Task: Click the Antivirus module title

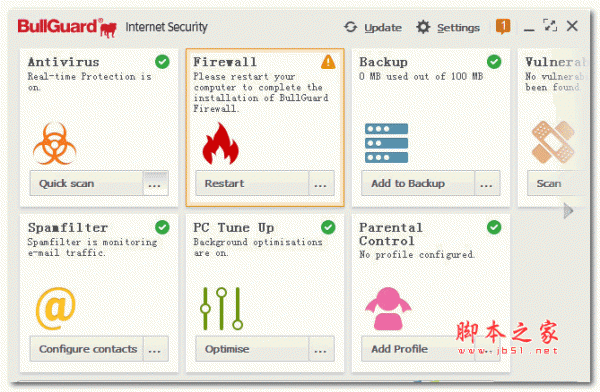Action: tap(64, 62)
